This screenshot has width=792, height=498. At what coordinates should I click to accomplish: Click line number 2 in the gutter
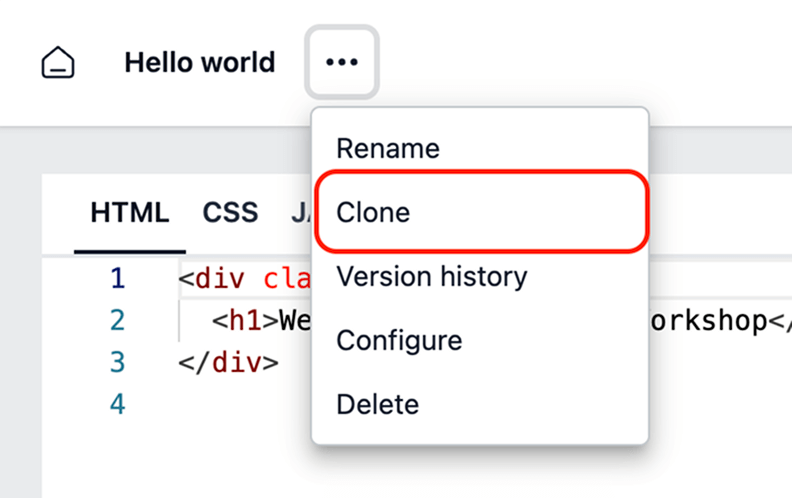118,320
